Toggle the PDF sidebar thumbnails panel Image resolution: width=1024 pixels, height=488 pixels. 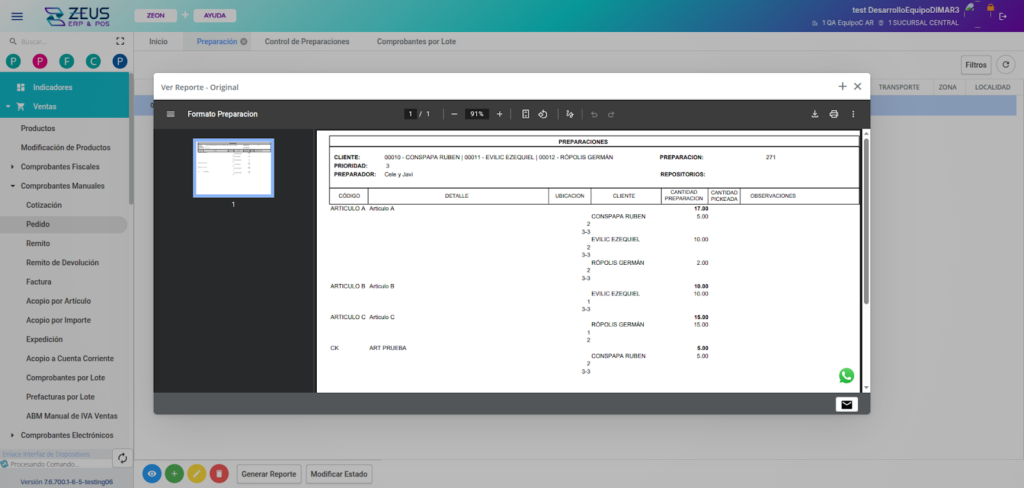pos(171,114)
